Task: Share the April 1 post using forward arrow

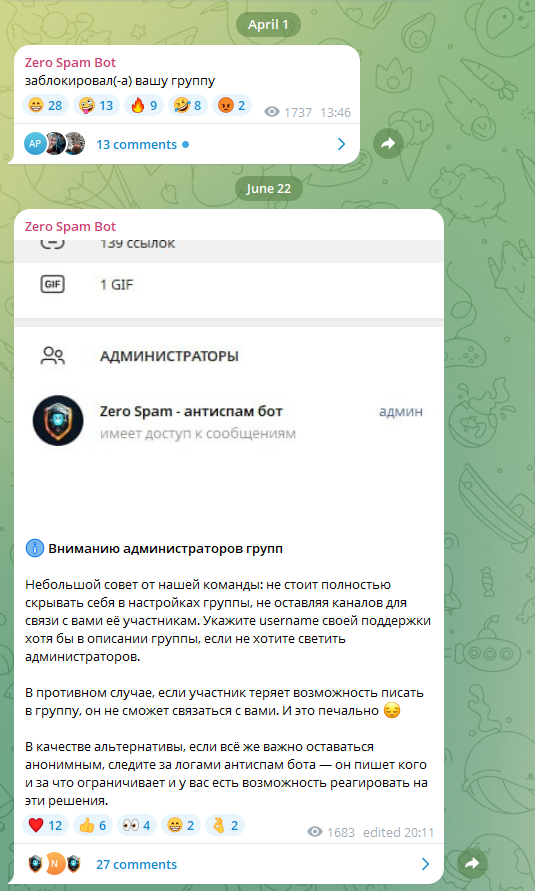Action: pos(388,144)
